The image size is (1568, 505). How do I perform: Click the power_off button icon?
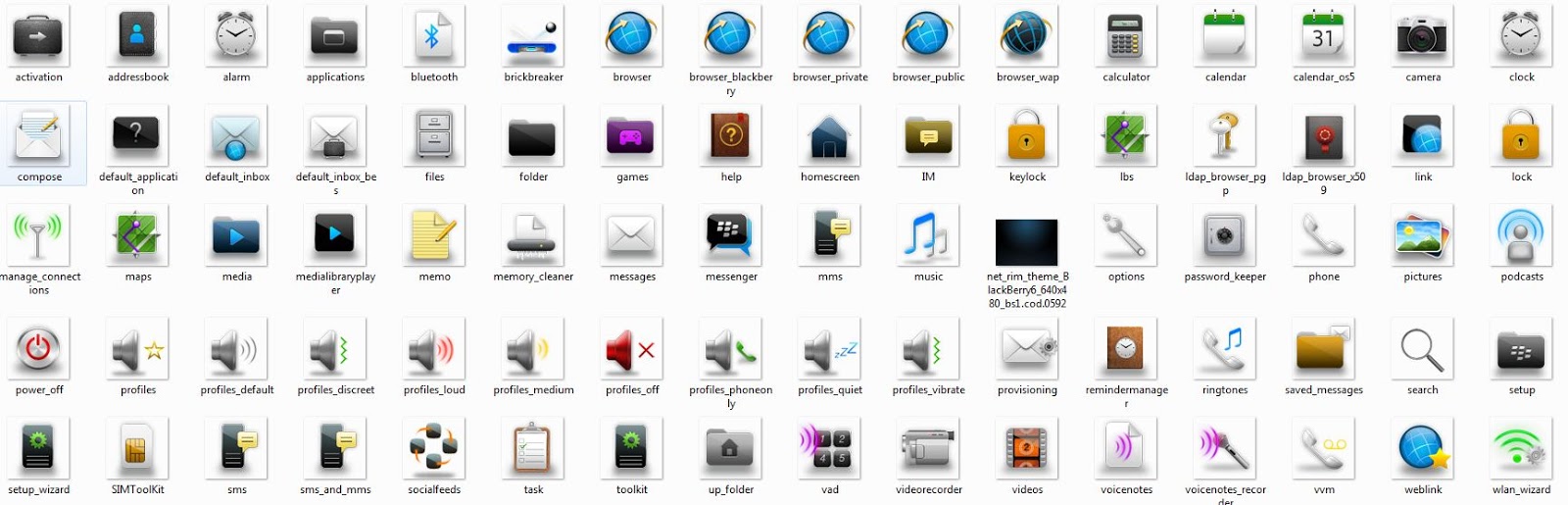pyautogui.click(x=38, y=349)
